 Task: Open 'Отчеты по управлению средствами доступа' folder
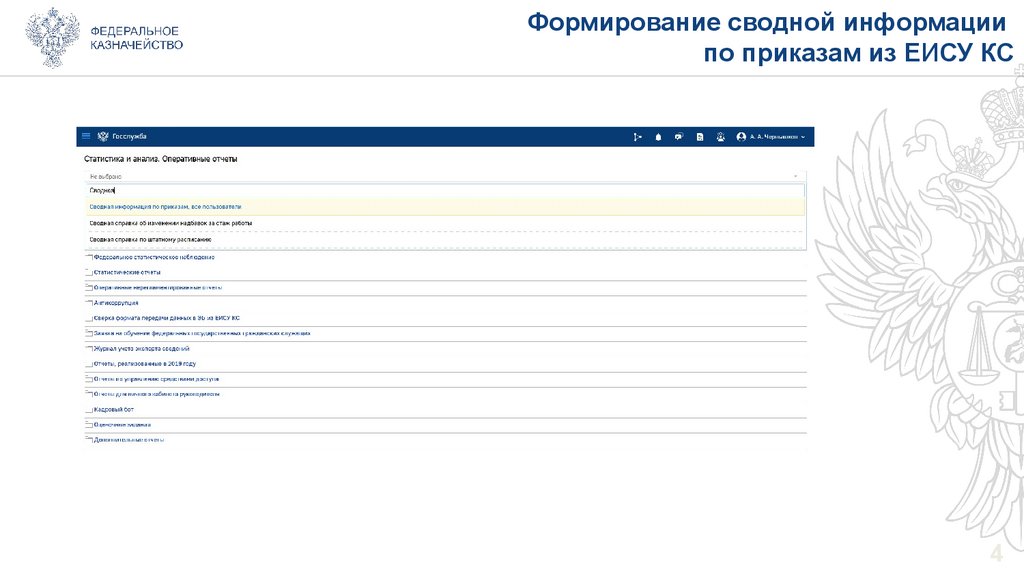pos(157,379)
